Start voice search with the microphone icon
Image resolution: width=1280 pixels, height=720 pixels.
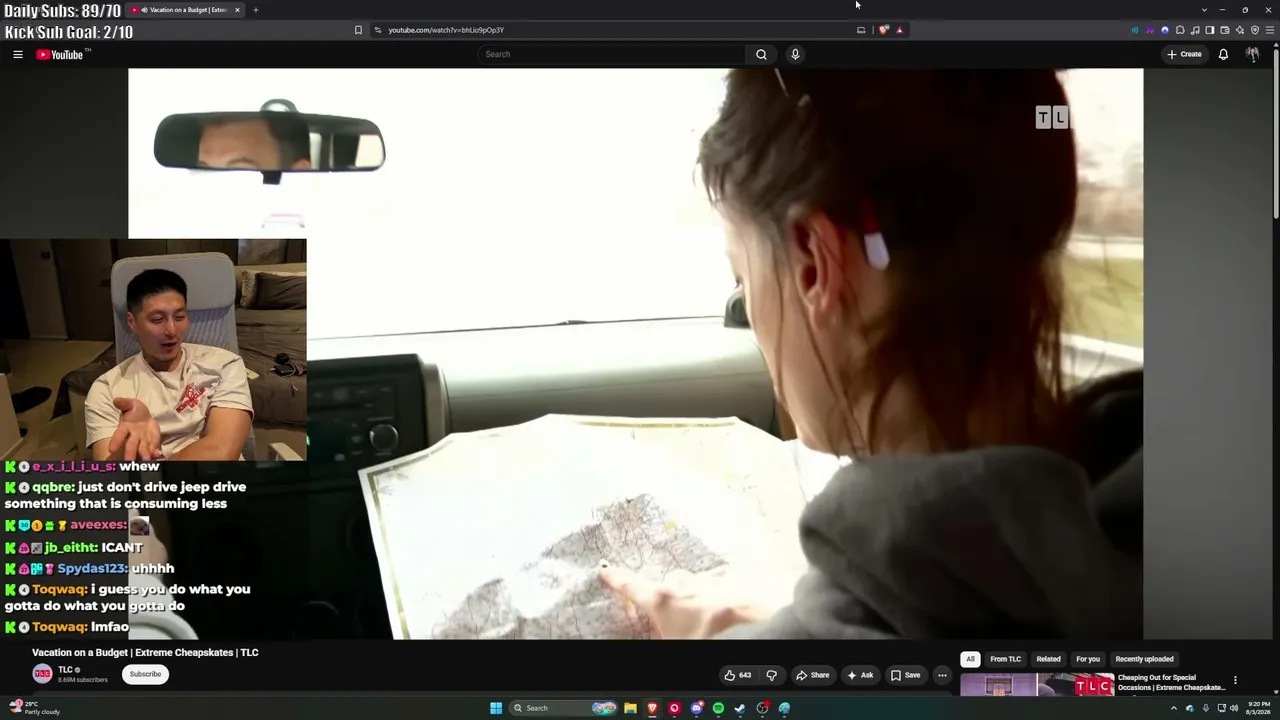[795, 54]
